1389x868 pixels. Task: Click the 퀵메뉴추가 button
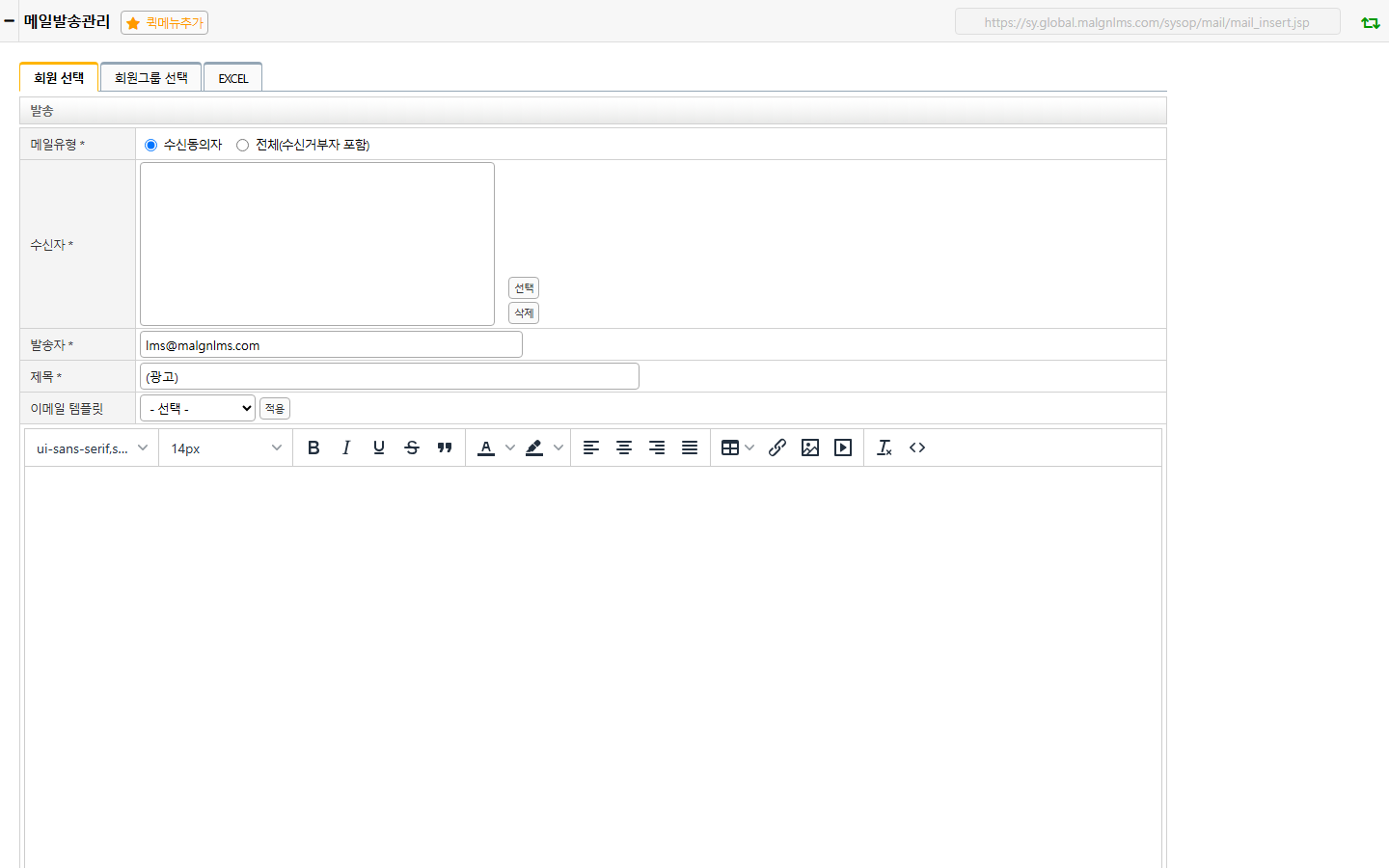[165, 22]
